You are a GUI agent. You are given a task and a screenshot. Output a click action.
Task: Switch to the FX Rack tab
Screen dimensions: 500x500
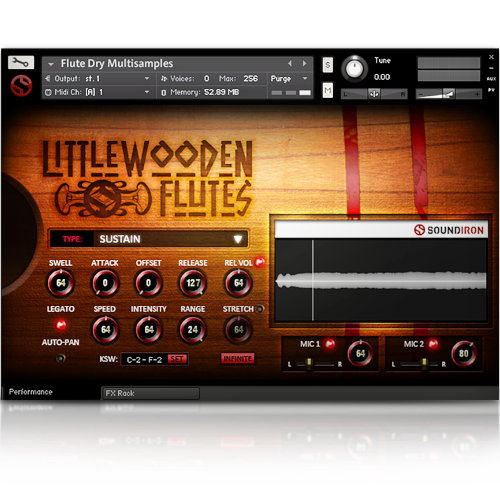point(151,393)
